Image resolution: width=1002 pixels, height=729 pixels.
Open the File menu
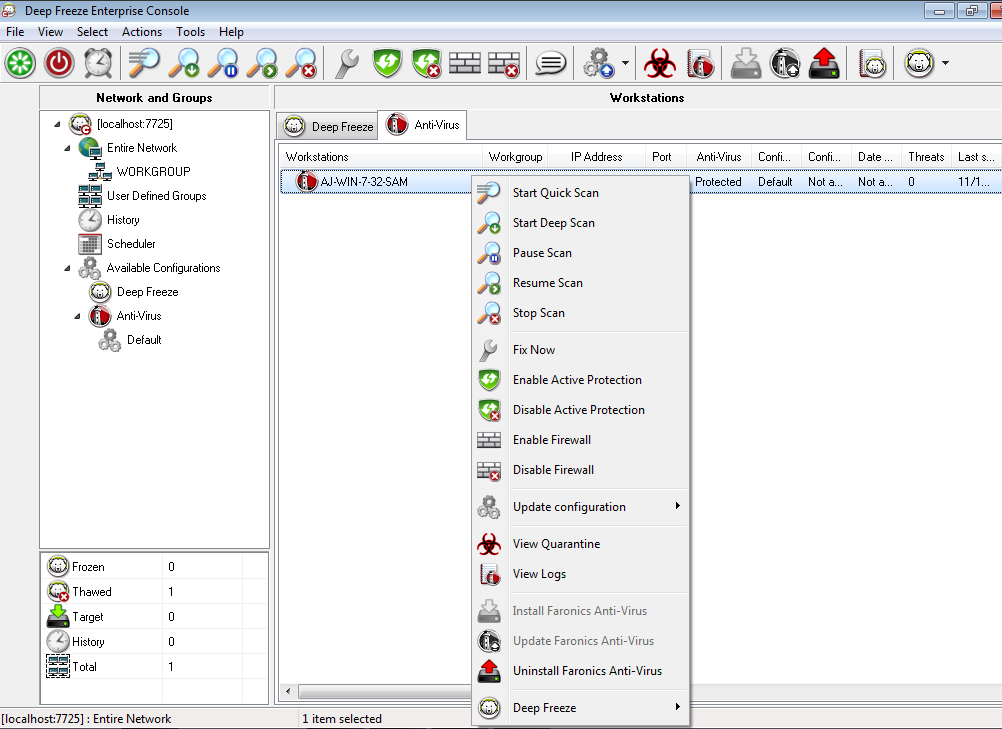[15, 32]
